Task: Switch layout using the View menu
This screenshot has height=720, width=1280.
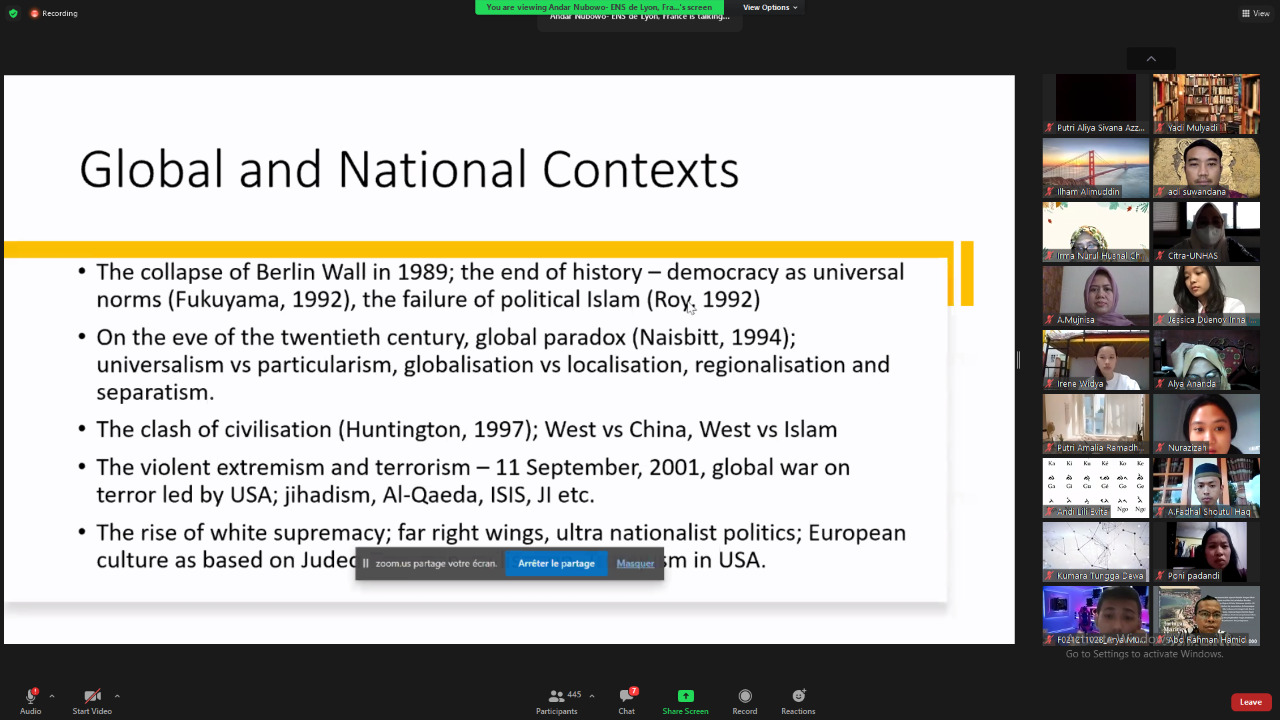Action: (1255, 13)
